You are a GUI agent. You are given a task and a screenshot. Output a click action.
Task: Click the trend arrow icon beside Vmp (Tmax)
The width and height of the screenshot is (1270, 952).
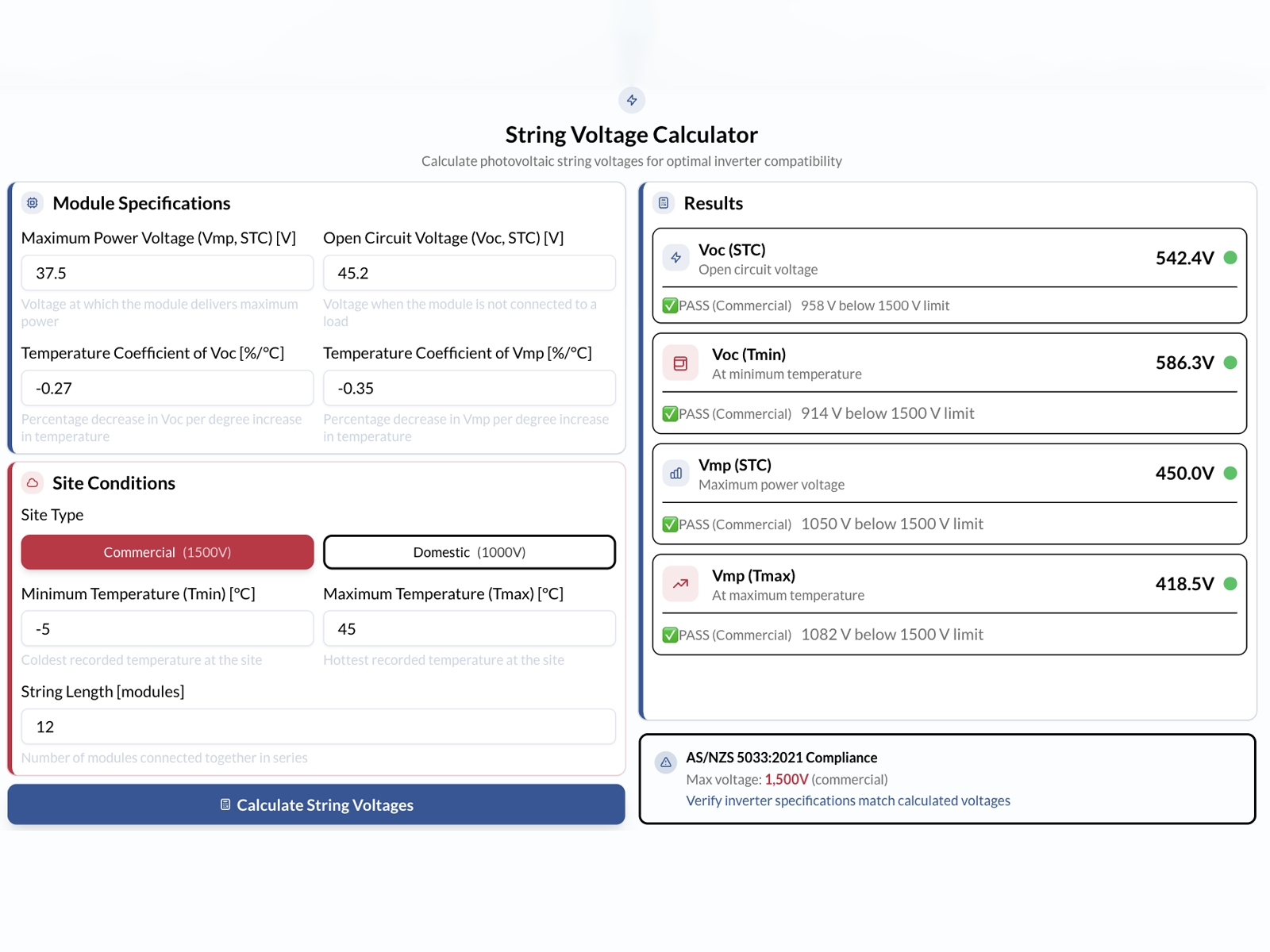[680, 583]
